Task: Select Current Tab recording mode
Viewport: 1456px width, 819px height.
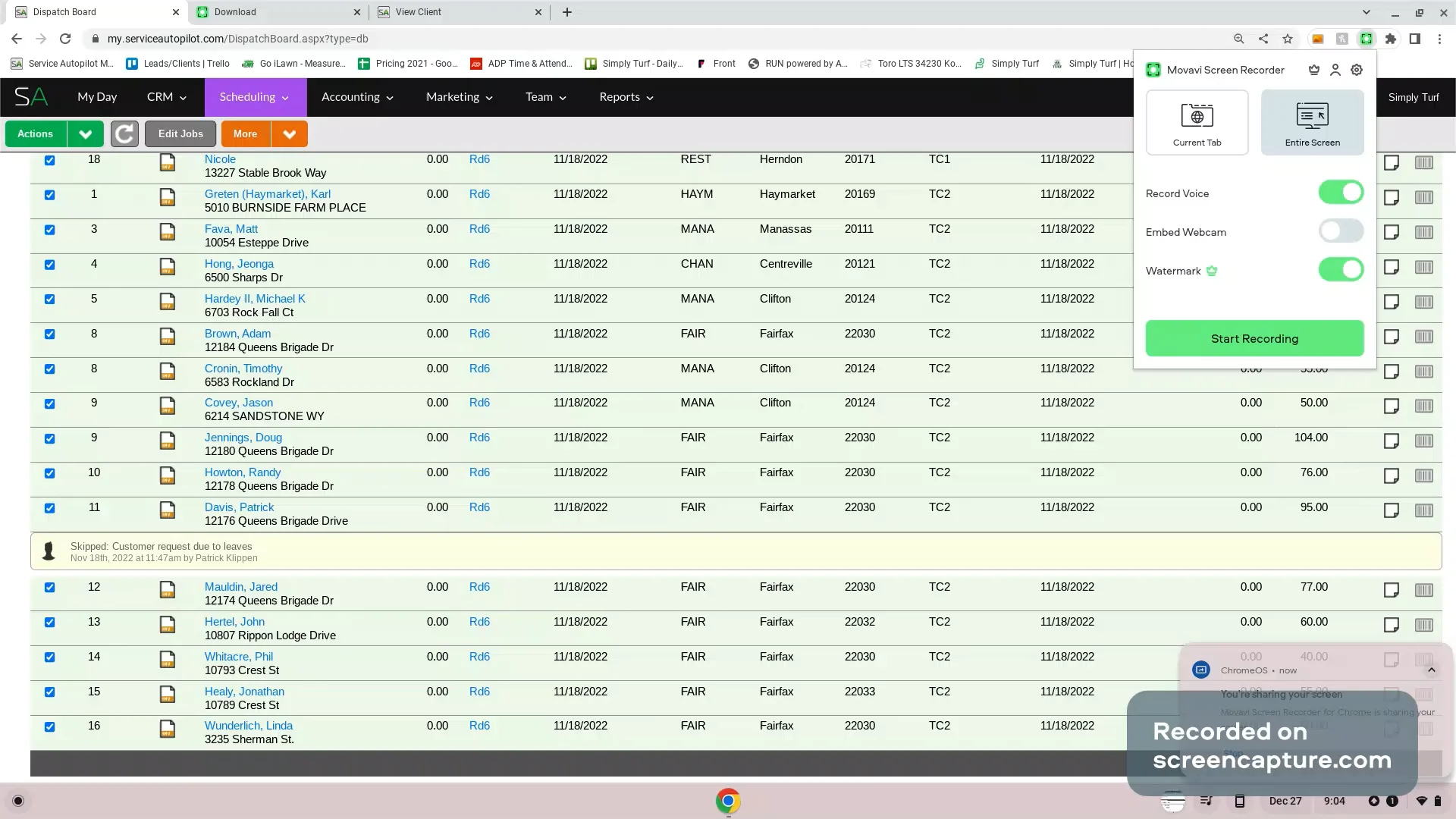Action: tap(1197, 121)
